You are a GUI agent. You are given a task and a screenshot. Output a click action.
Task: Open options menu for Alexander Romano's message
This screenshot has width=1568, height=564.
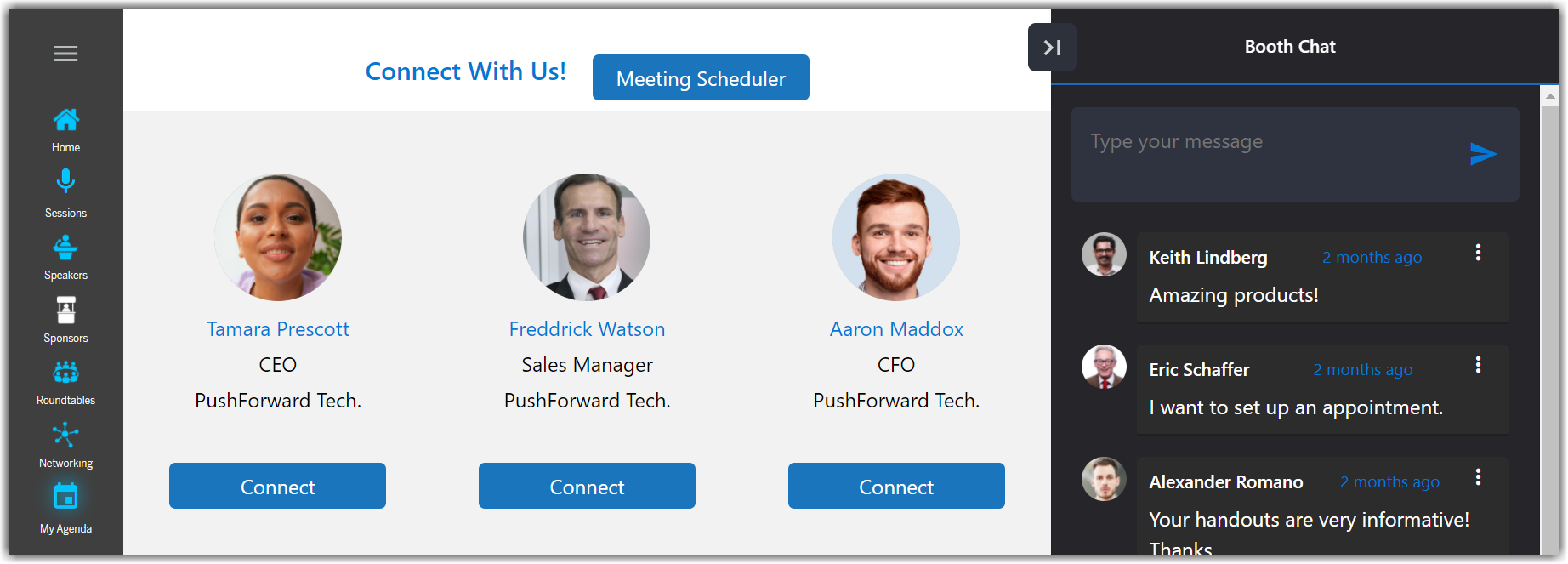point(1478,477)
